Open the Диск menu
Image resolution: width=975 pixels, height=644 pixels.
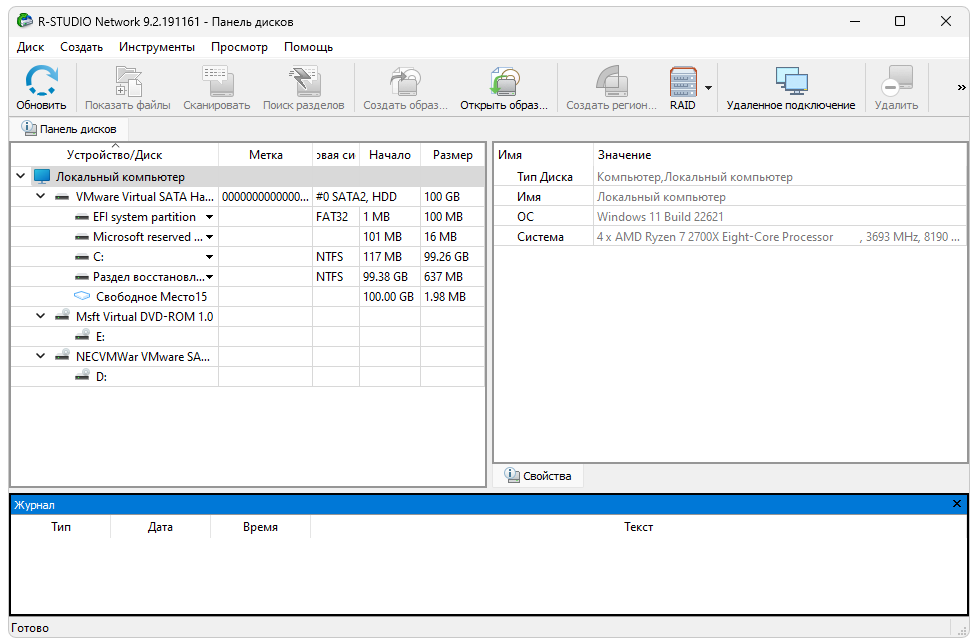coord(30,47)
